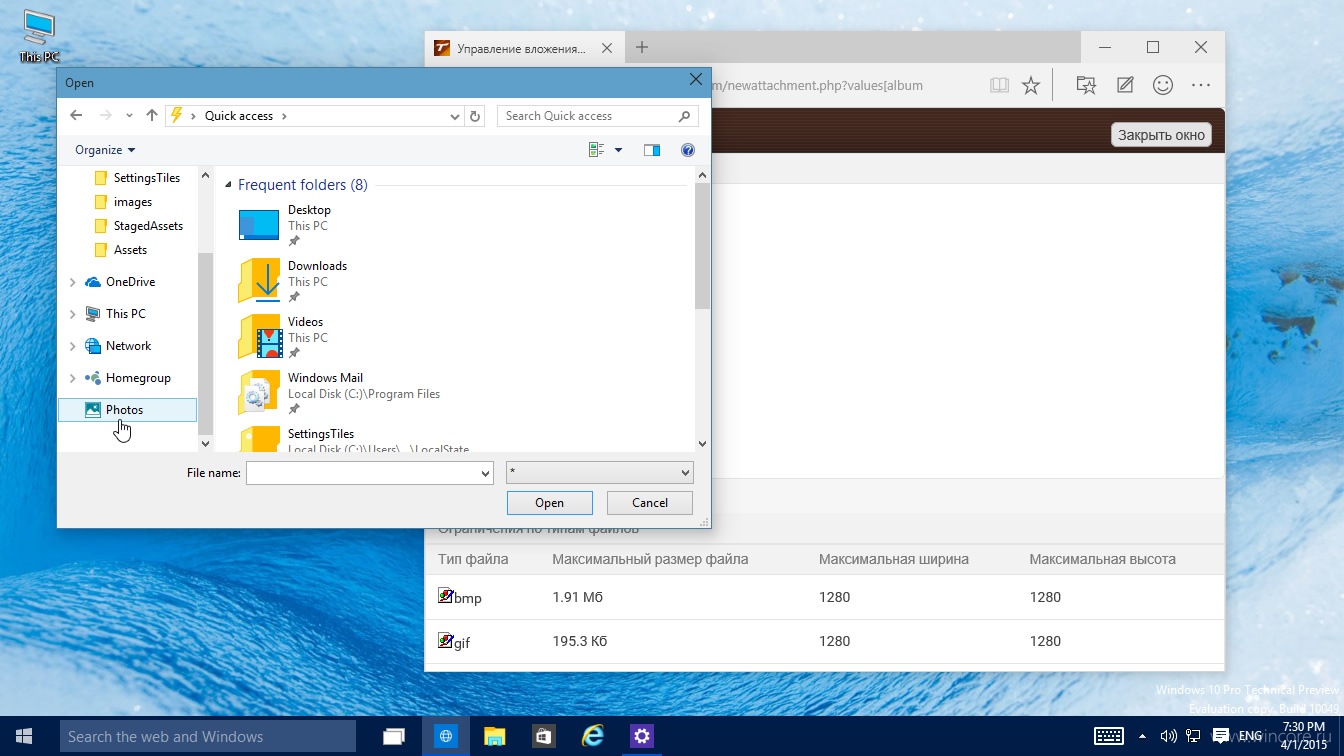Select the Windows Mail folder icon

point(259,393)
